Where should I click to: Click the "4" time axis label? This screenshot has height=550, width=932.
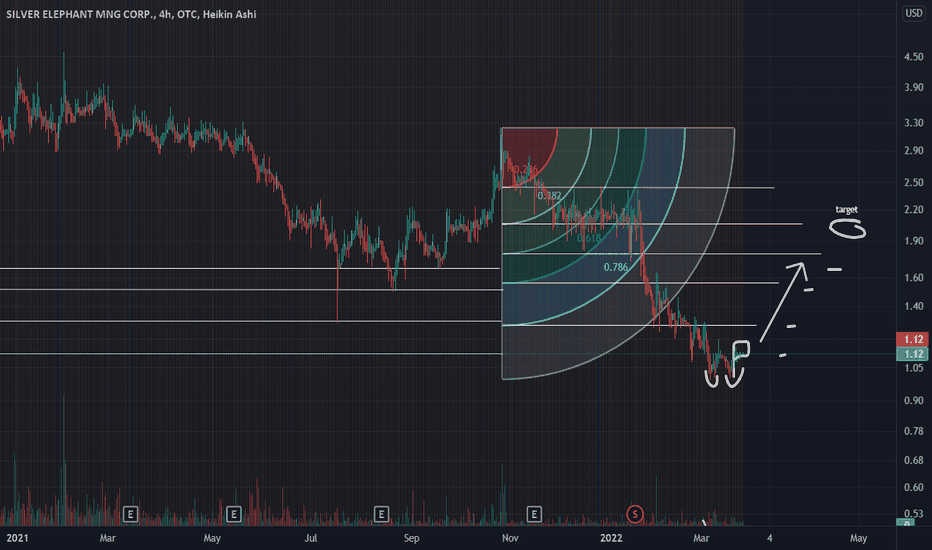769,538
